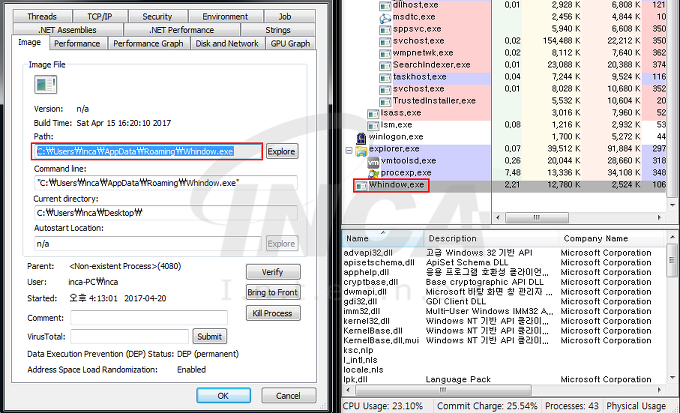Click the Command line field
Screen dimensions: 680x413
[x=166, y=183]
